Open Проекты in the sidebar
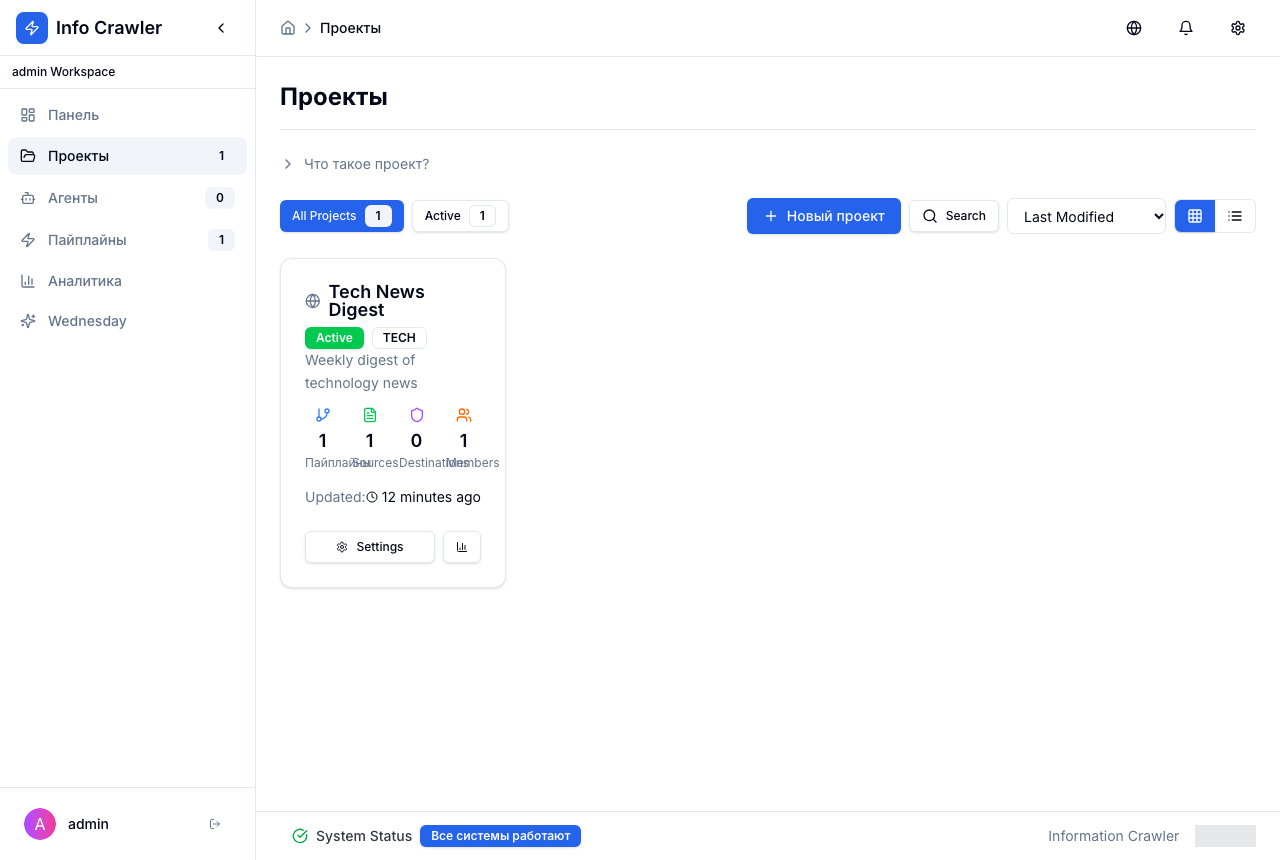1280x860 pixels. click(127, 156)
